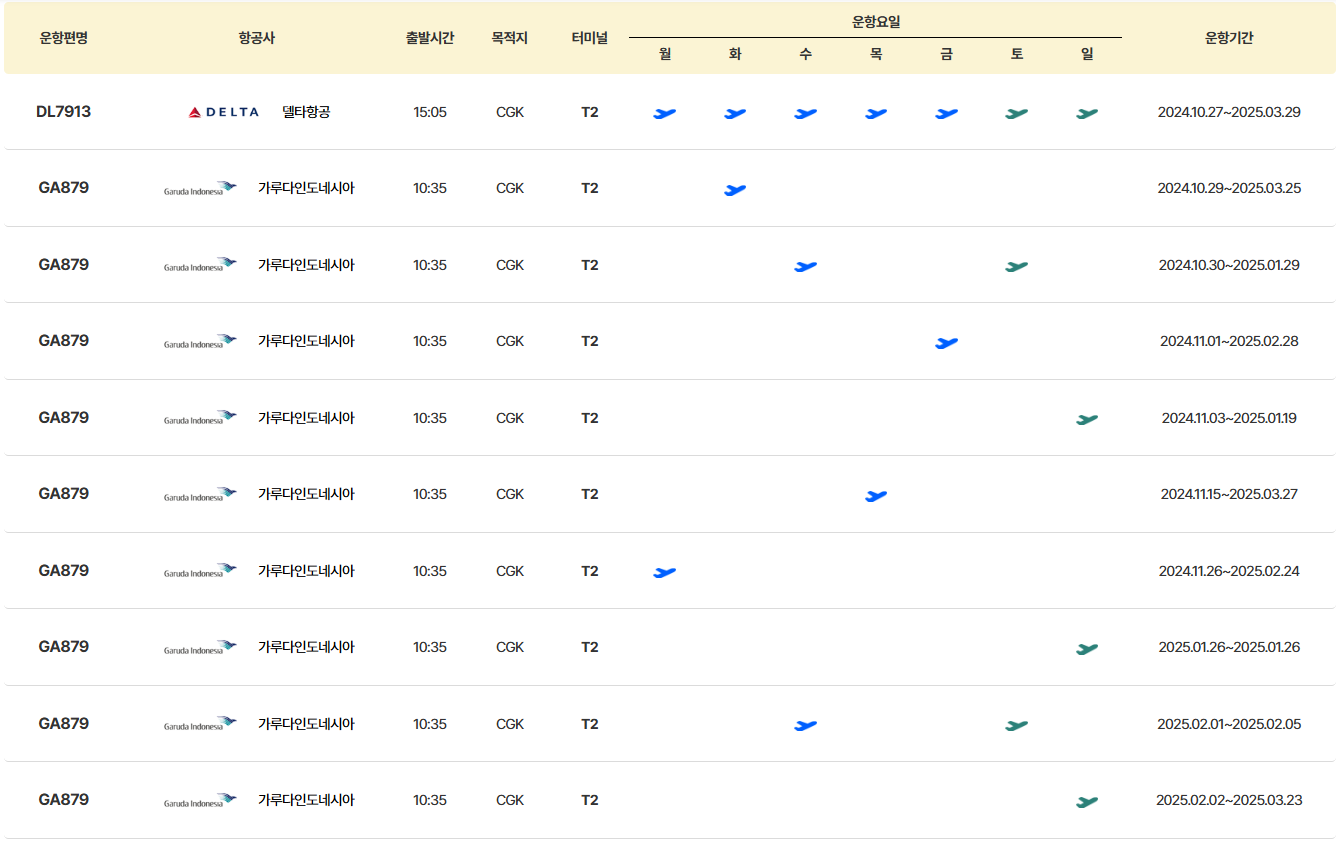Click DL7913's Friday (금) plane icon
The height and width of the screenshot is (842, 1336).
pos(947,114)
